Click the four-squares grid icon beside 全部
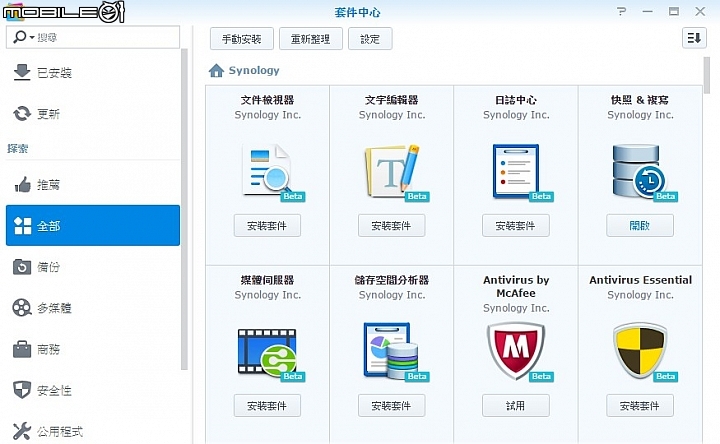Viewport: 720px width, 444px height. pyautogui.click(x=22, y=225)
